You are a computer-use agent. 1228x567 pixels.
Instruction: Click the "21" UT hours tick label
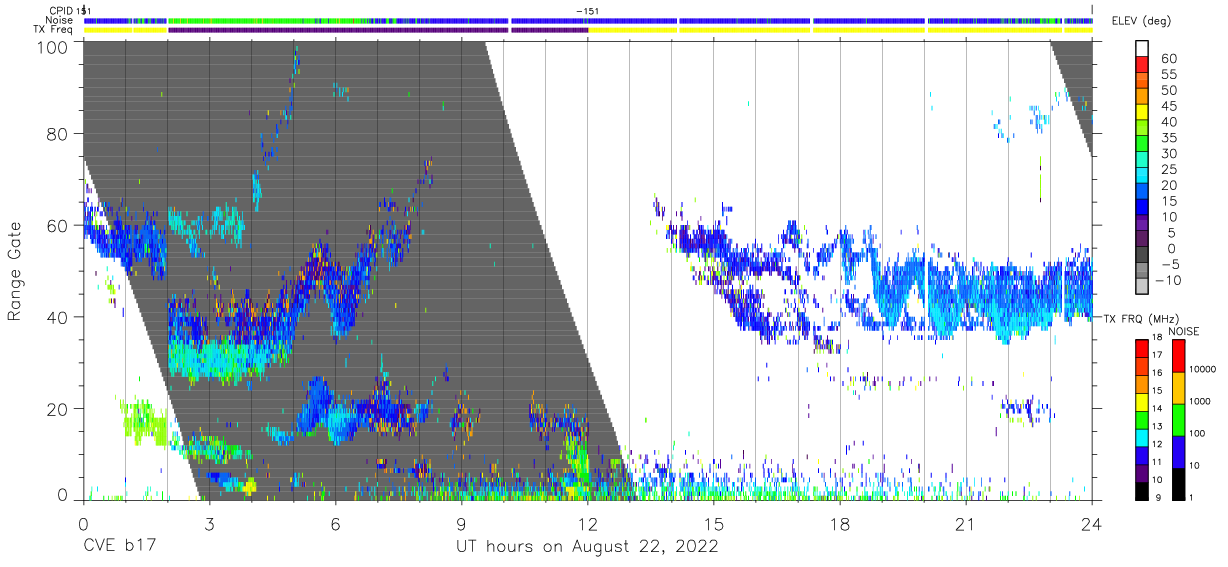tap(966, 524)
